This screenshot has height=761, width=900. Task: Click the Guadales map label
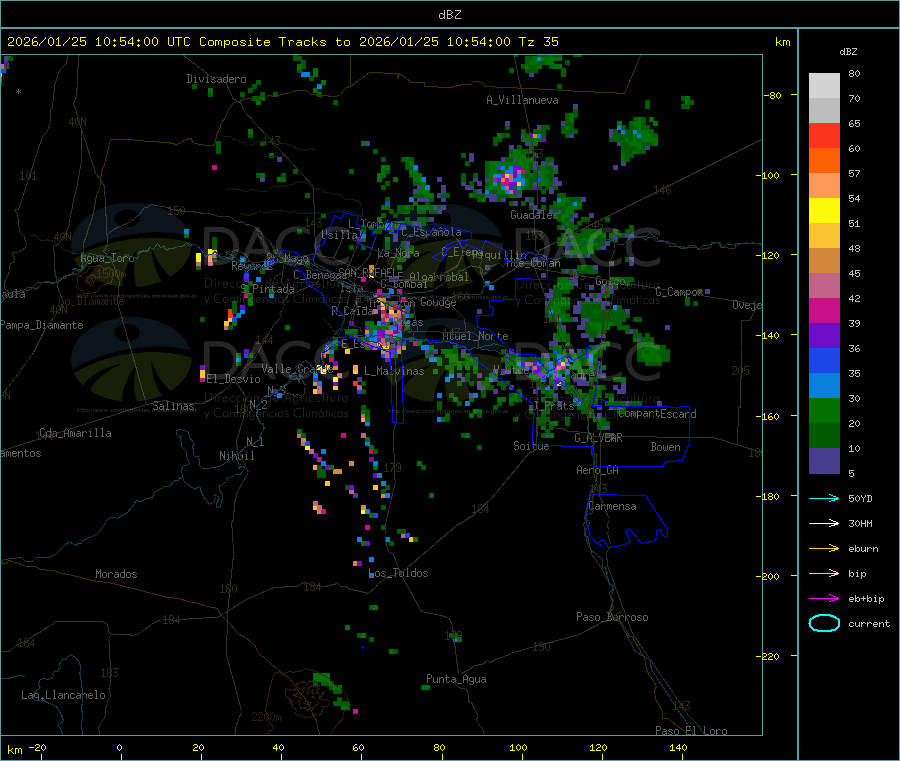(534, 215)
